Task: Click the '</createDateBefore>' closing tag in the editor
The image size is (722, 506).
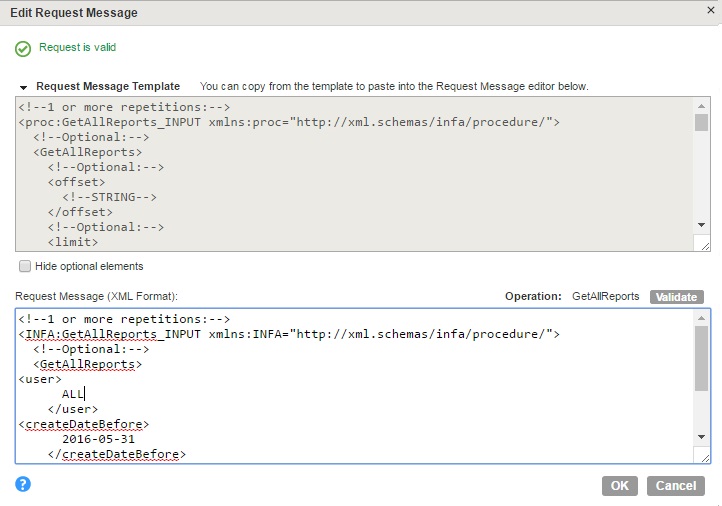Action: point(117,454)
